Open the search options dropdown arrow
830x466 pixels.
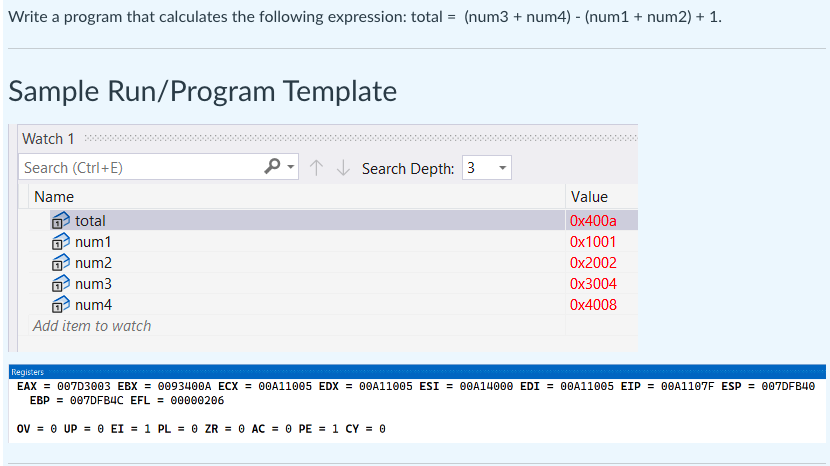(x=291, y=167)
